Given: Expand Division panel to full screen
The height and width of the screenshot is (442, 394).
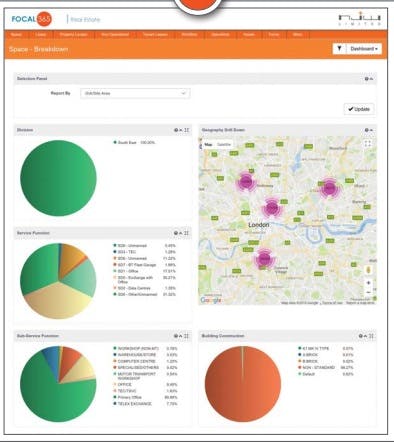Looking at the screenshot, I should [x=187, y=130].
